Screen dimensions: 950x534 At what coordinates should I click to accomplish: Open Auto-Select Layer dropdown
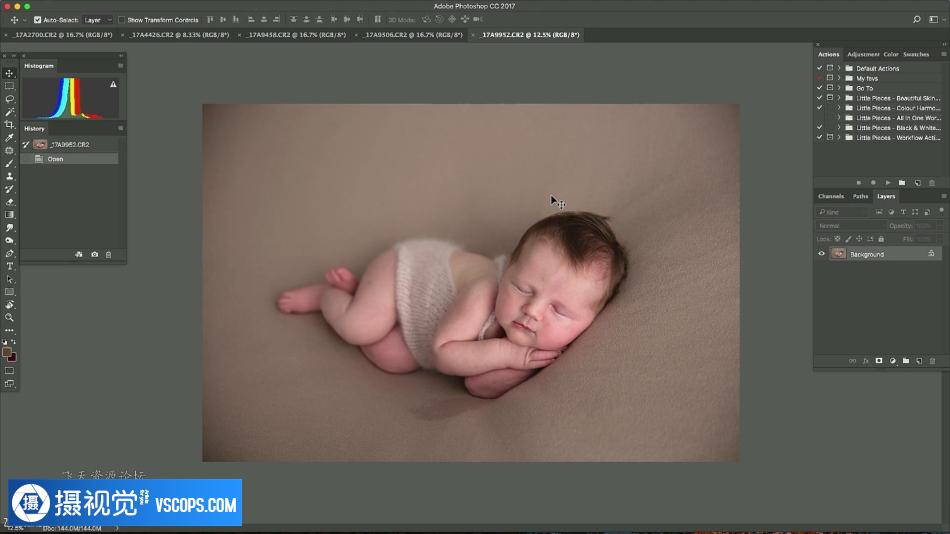98,20
